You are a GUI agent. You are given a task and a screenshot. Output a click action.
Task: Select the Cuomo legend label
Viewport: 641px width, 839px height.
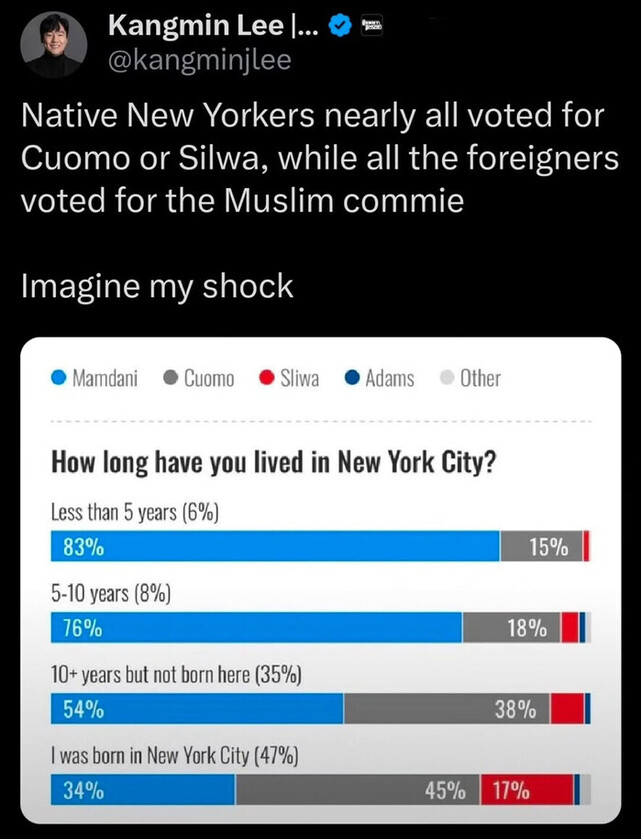coord(209,378)
